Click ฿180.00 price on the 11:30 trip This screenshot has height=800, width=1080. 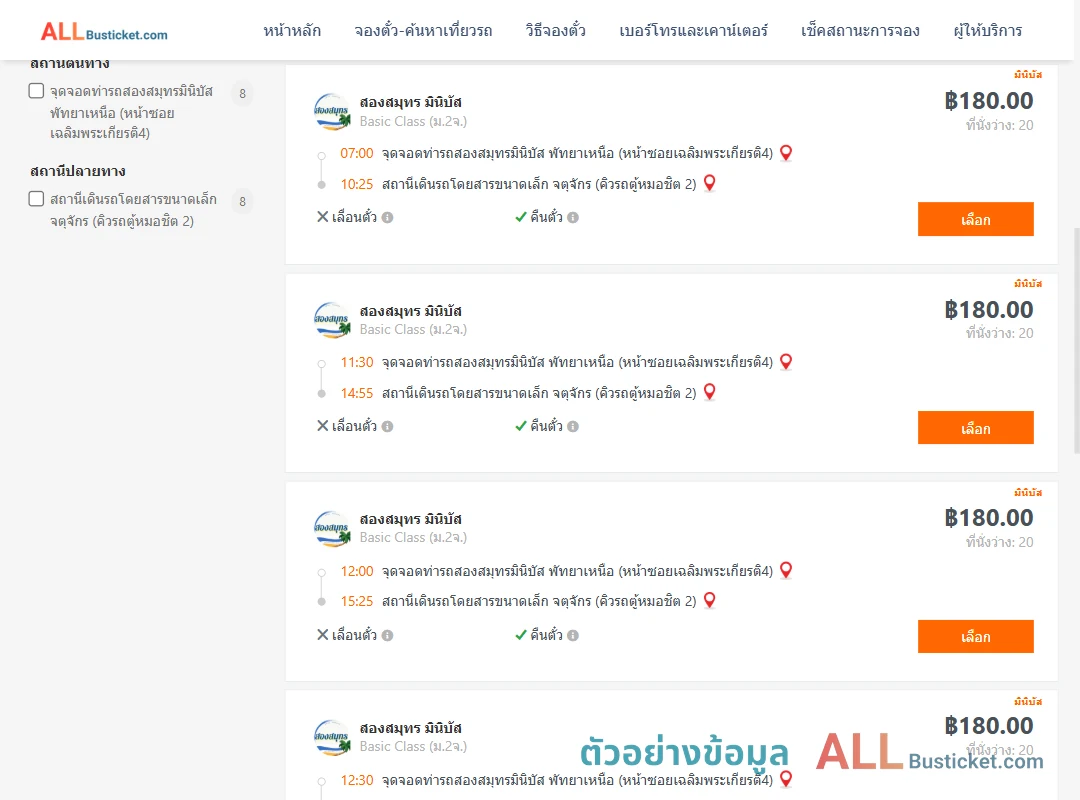click(988, 310)
